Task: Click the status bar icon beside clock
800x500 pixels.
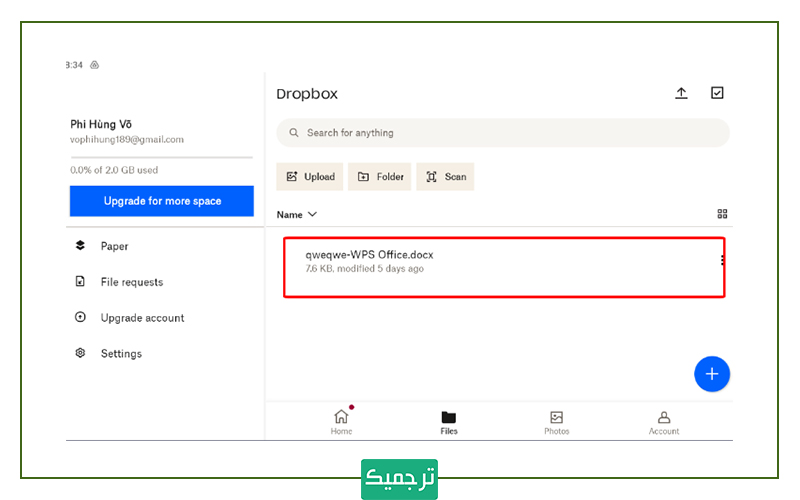Action: pyautogui.click(x=94, y=65)
